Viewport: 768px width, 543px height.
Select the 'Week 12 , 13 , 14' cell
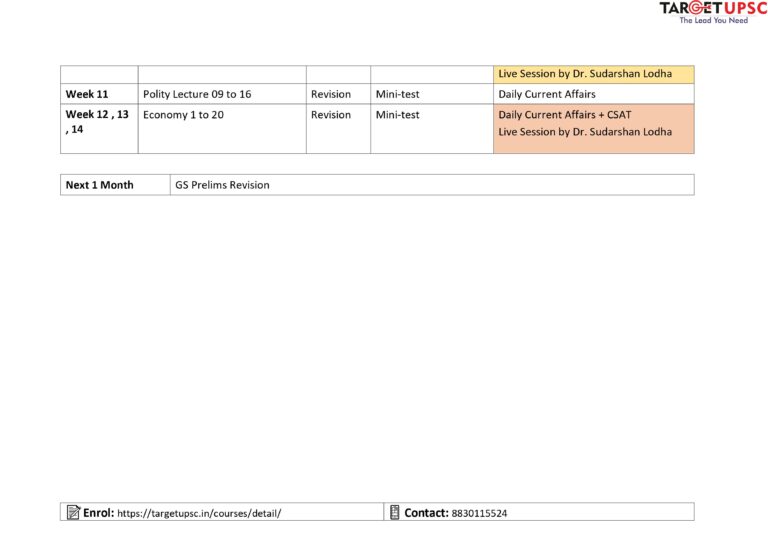click(99, 129)
